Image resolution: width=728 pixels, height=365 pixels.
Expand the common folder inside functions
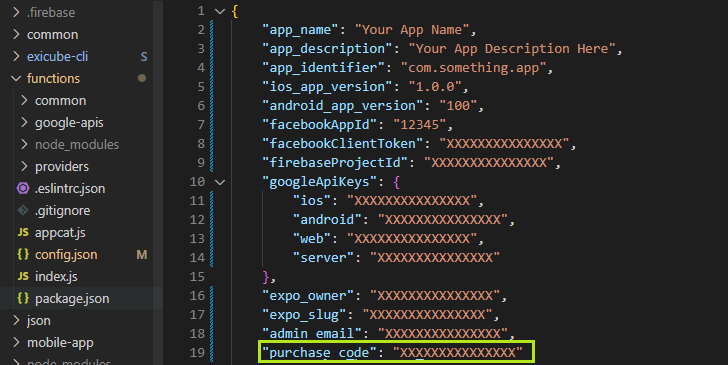coord(25,100)
